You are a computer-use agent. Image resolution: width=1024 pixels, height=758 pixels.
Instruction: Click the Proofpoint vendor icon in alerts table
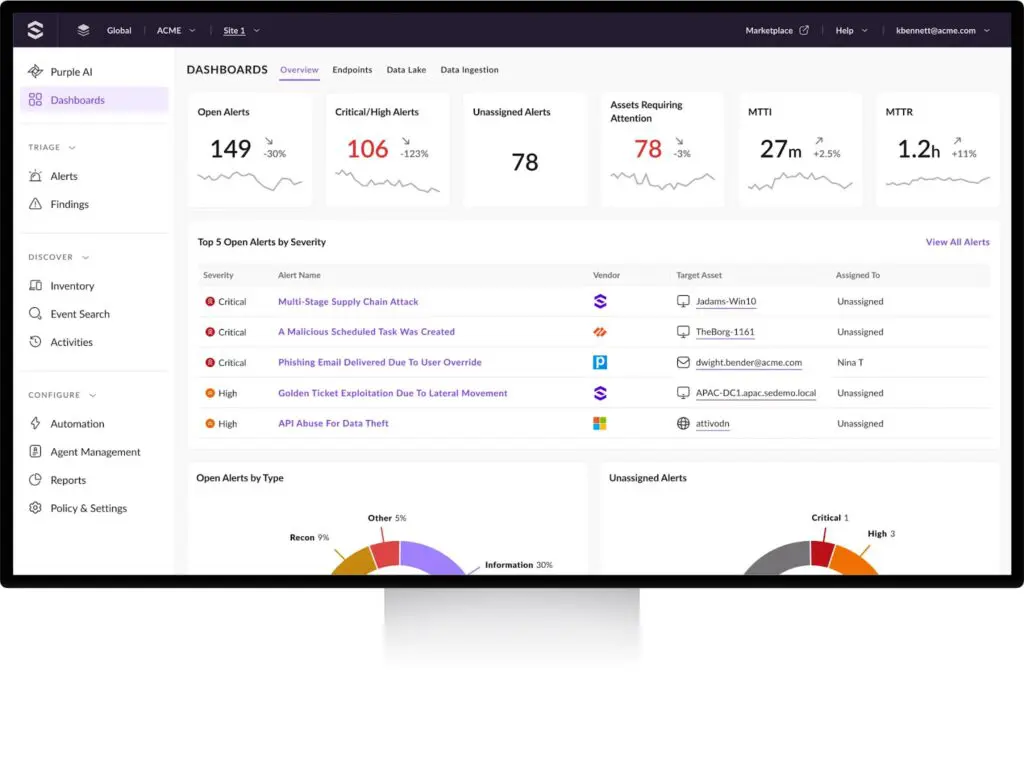pos(599,362)
